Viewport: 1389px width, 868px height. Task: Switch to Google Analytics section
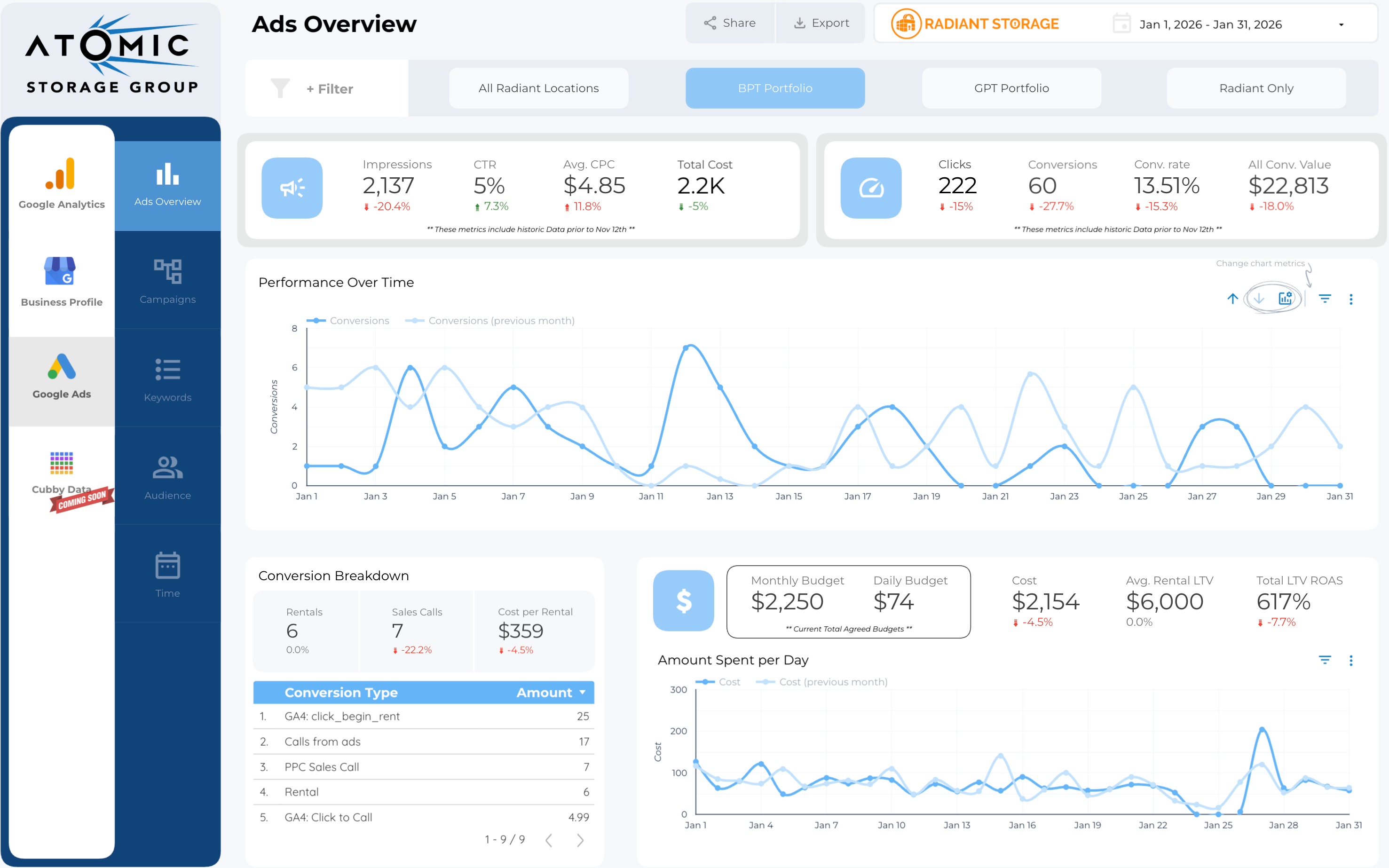coord(62,182)
